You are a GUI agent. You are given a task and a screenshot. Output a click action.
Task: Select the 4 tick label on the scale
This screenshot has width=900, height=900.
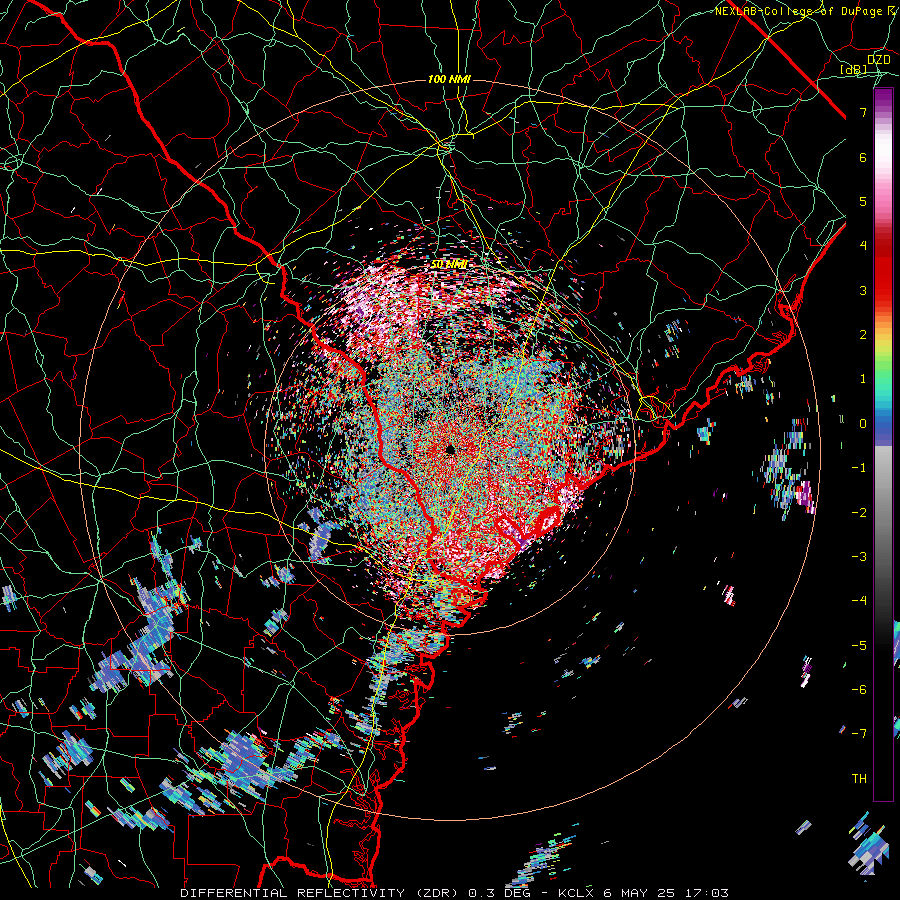click(x=863, y=246)
